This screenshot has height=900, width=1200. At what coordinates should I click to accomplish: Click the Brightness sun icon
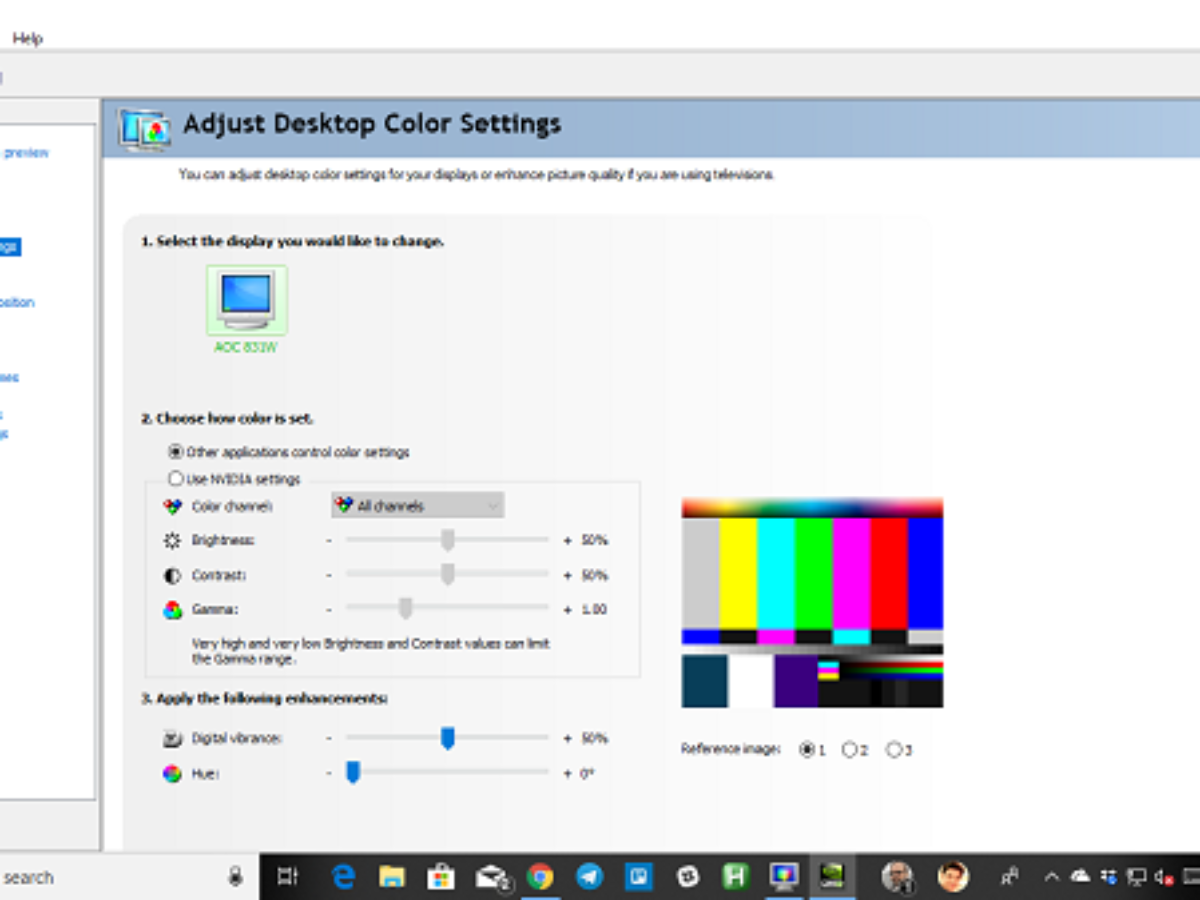pyautogui.click(x=172, y=540)
